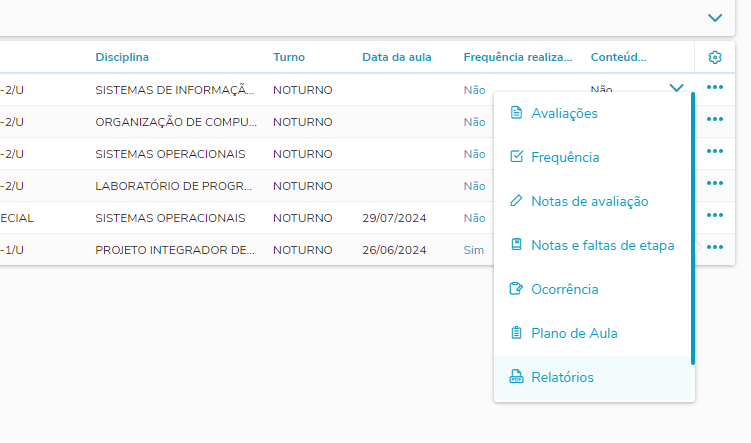
Task: Expand the collapsed panel chevron at top
Action: [x=715, y=17]
